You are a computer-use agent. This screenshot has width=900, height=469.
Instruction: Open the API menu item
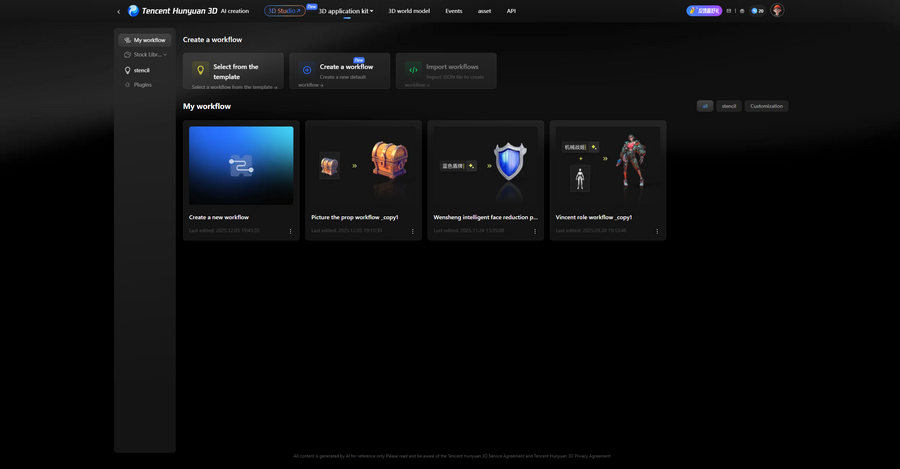(x=511, y=11)
